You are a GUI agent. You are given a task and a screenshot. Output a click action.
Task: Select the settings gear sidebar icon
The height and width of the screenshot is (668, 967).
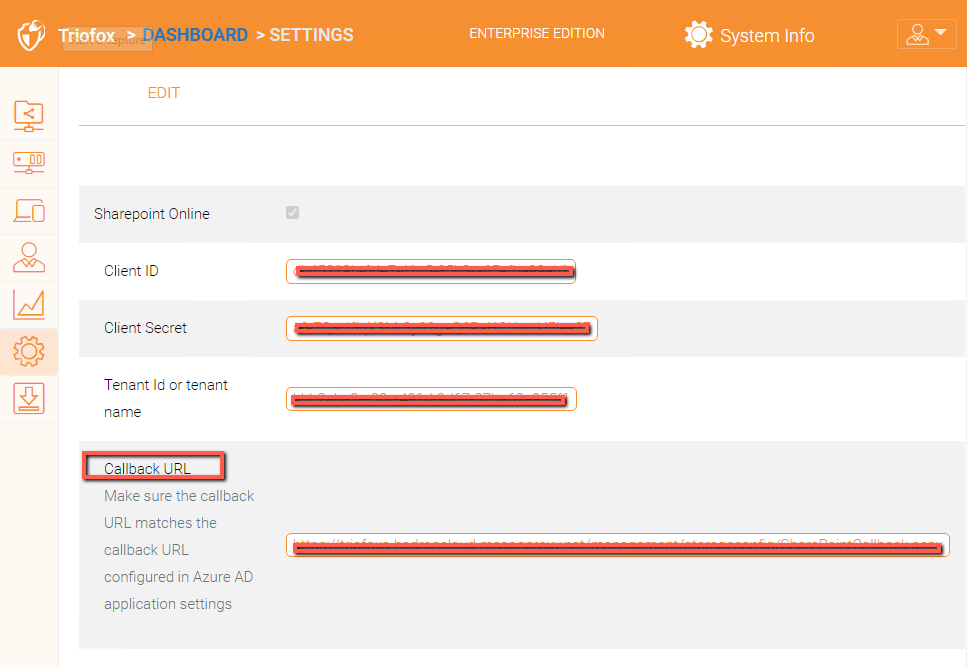29,352
